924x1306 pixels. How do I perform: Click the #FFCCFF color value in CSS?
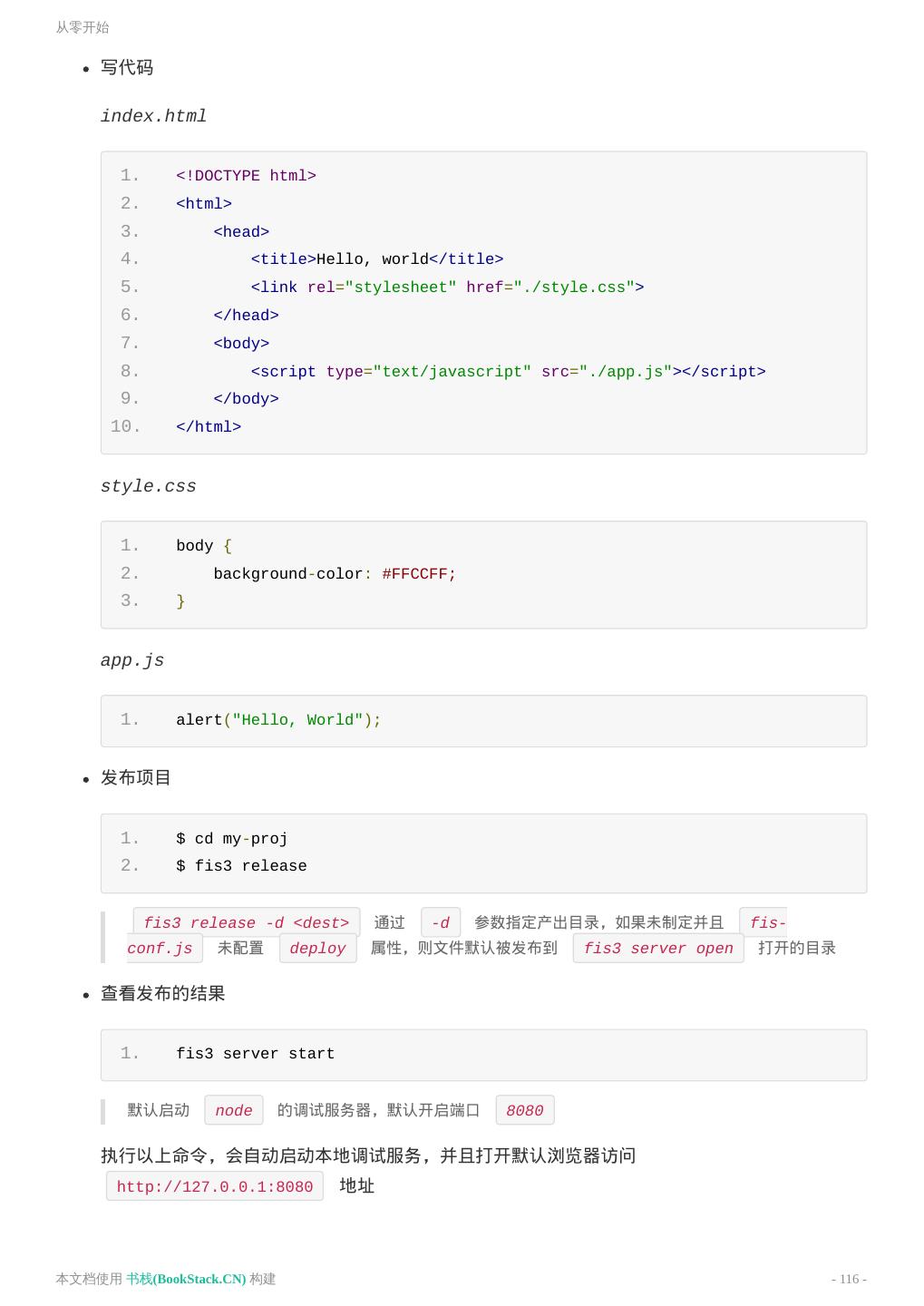coord(419,574)
